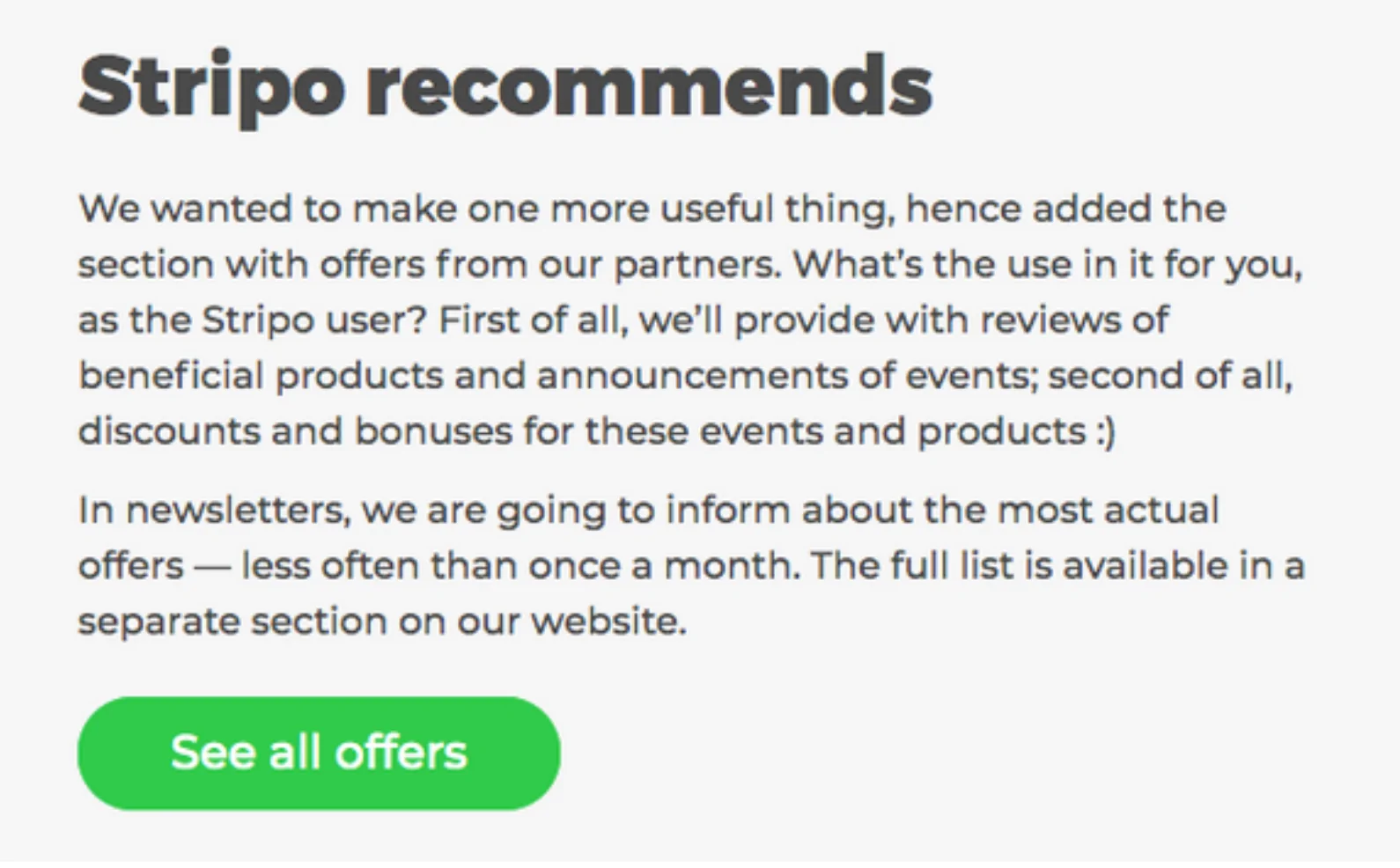Click the word discounts in the paragraph
The height and width of the screenshot is (868, 1400).
click(x=168, y=431)
